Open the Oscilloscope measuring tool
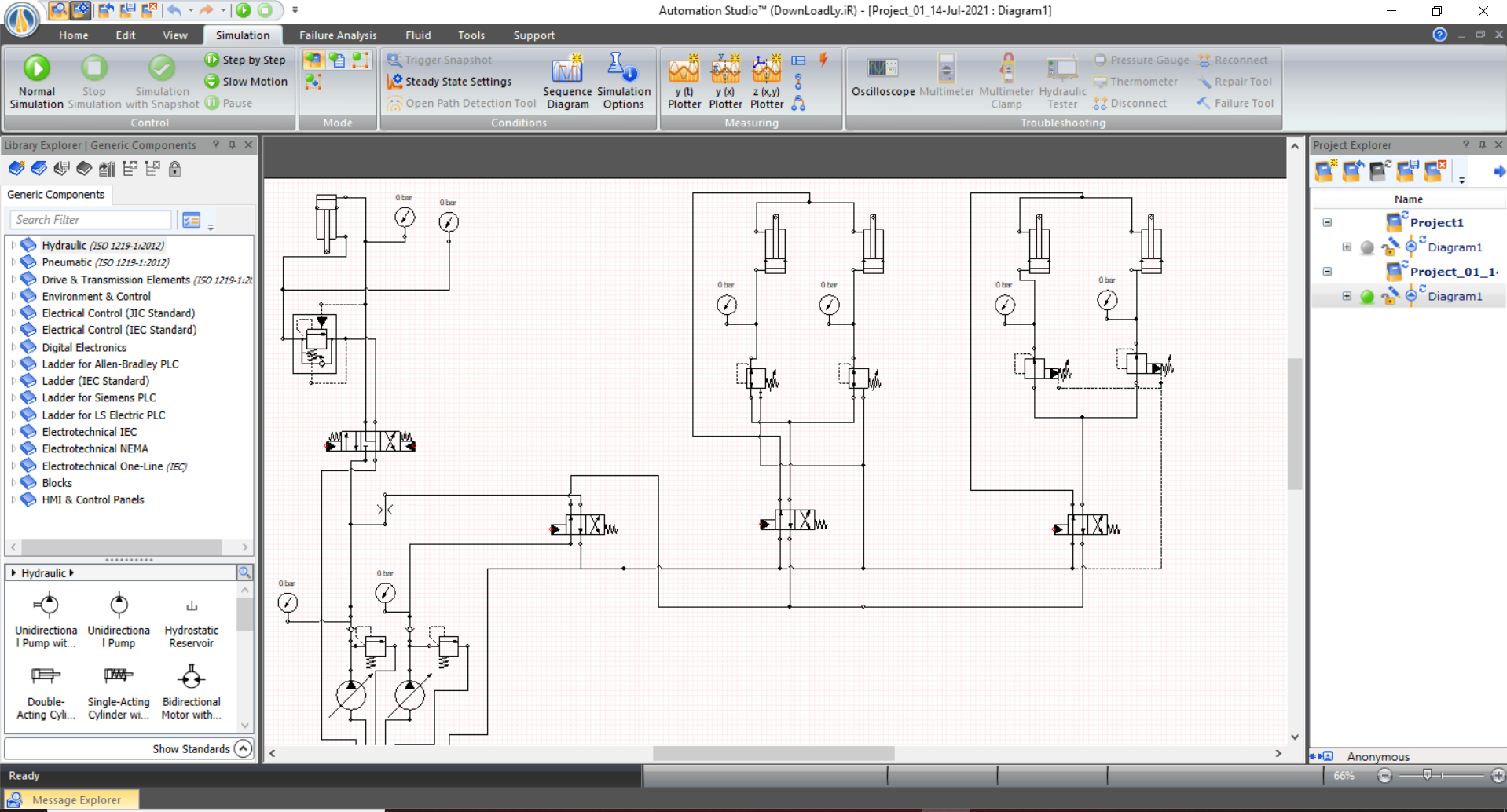1507x812 pixels. (x=882, y=79)
